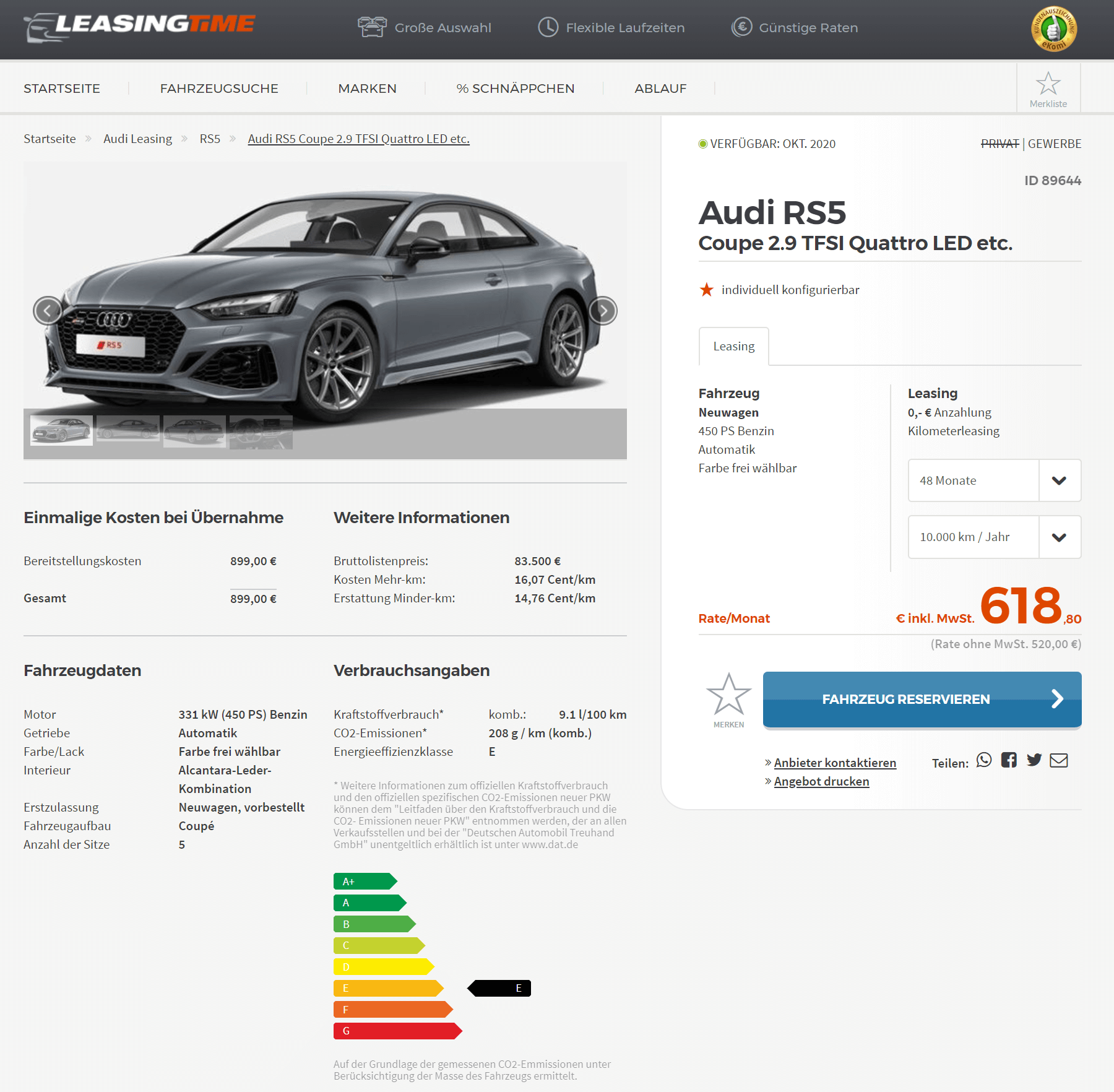Switch to GEWERBE pricing
This screenshot has height=1092, width=1114.
[1055, 144]
